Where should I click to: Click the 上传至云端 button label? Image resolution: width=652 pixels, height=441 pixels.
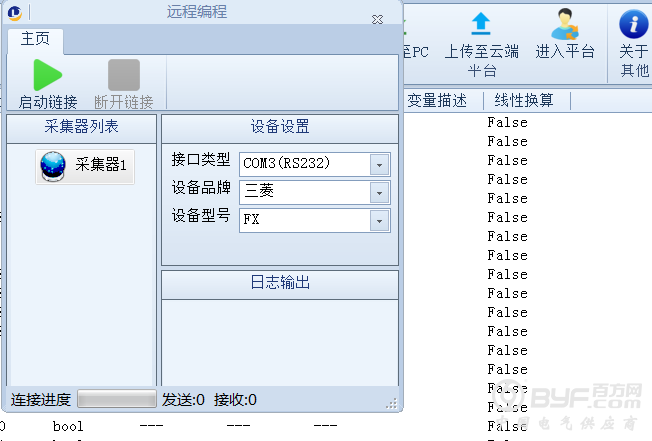pyautogui.click(x=482, y=52)
